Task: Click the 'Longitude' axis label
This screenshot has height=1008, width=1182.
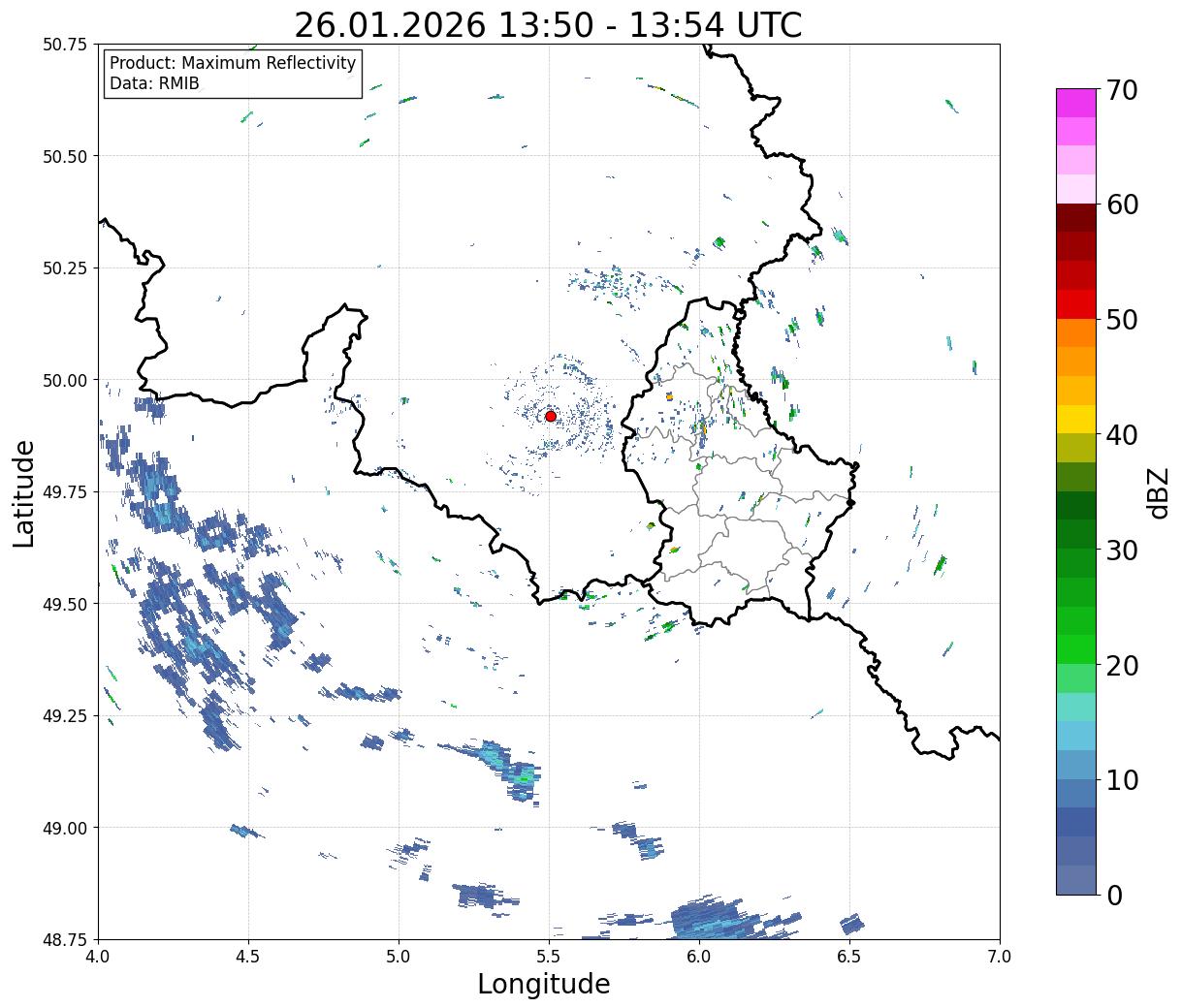Action: coord(544,985)
